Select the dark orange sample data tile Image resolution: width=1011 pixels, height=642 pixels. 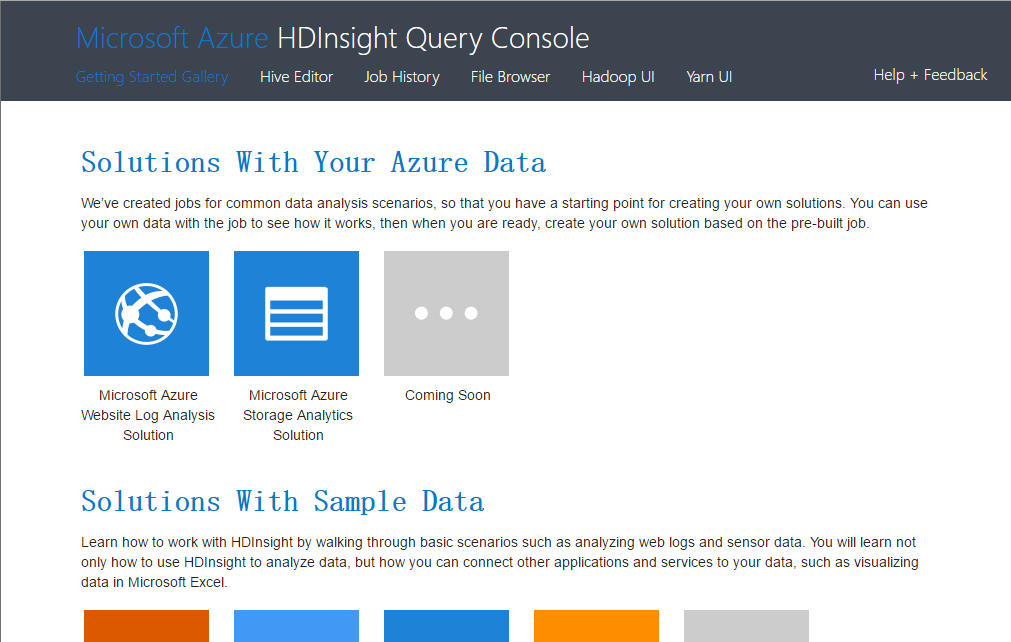click(x=146, y=626)
